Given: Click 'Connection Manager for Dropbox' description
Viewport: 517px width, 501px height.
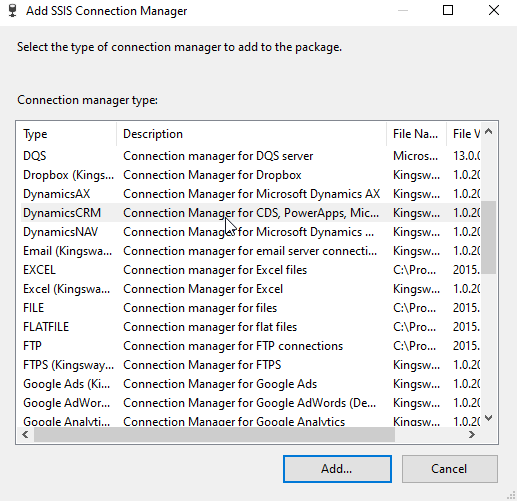Looking at the screenshot, I should pyautogui.click(x=212, y=175).
